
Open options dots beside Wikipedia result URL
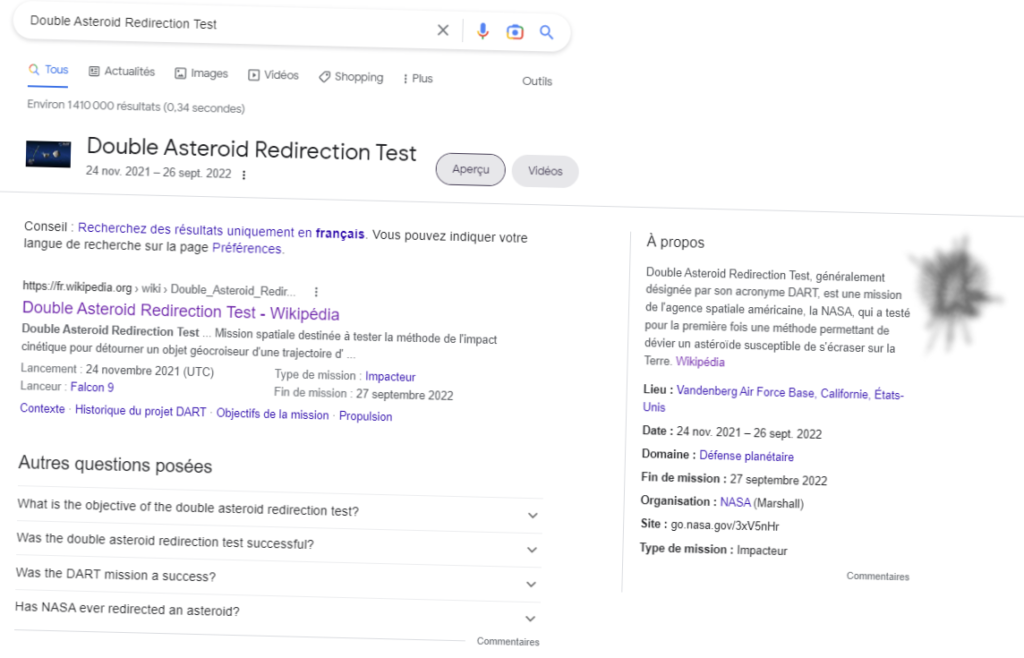pyautogui.click(x=316, y=292)
